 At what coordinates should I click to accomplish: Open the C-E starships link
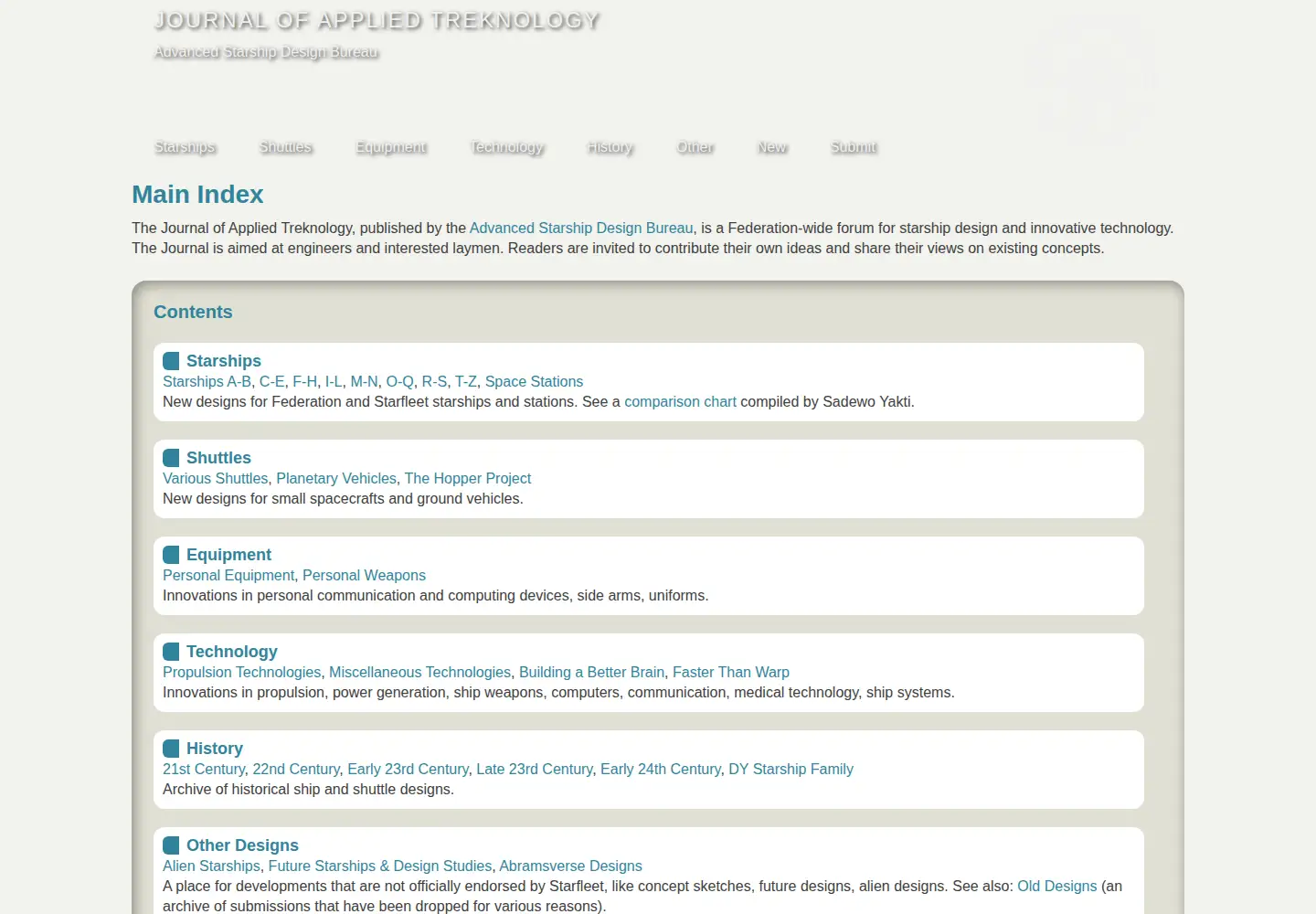click(271, 381)
